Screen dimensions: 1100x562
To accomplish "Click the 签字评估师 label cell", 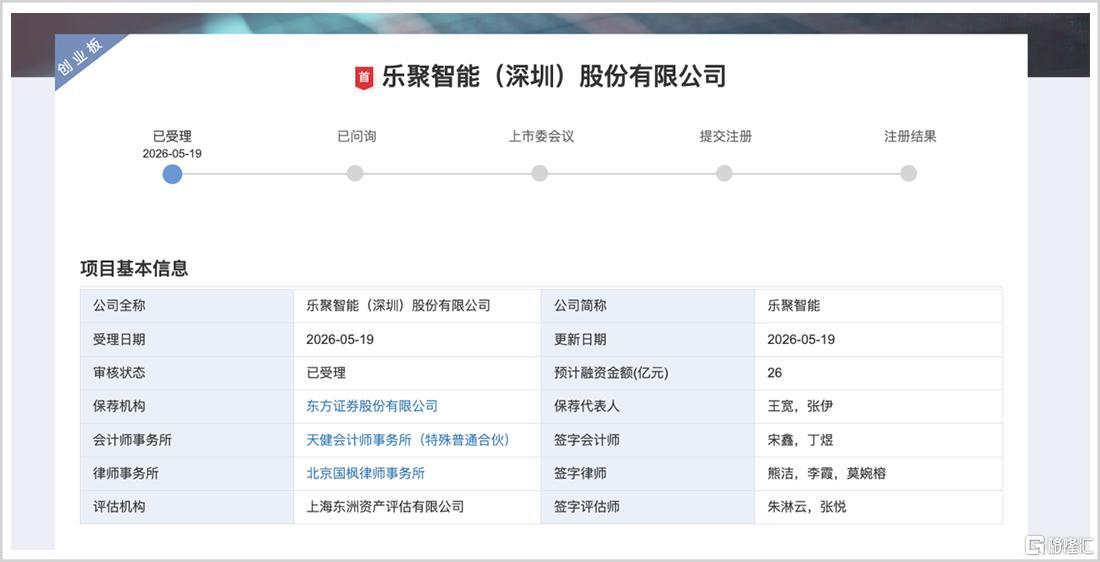I will click(x=648, y=507).
